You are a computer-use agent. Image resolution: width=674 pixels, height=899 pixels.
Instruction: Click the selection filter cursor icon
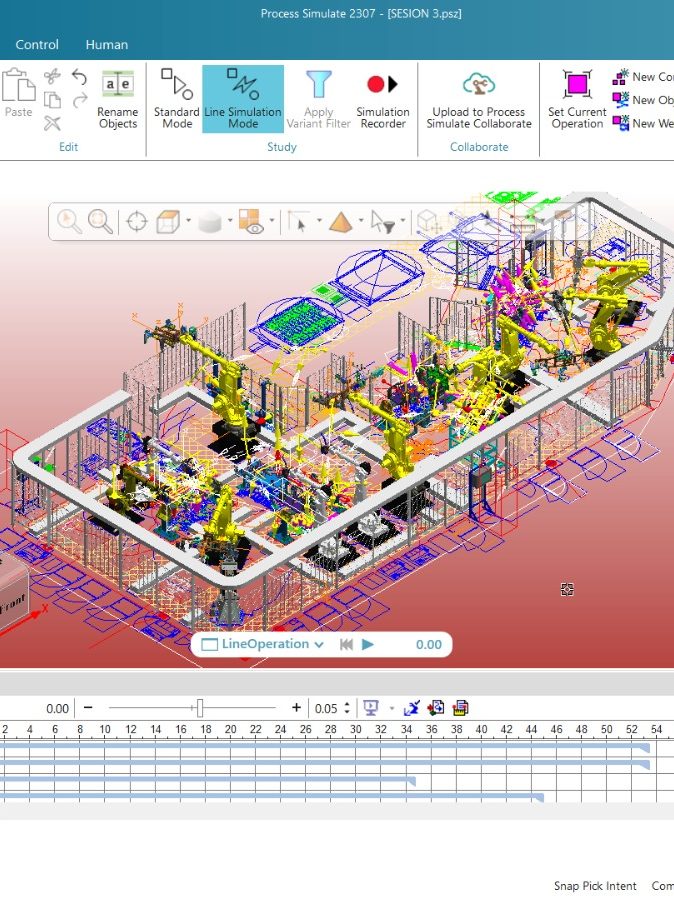[382, 221]
